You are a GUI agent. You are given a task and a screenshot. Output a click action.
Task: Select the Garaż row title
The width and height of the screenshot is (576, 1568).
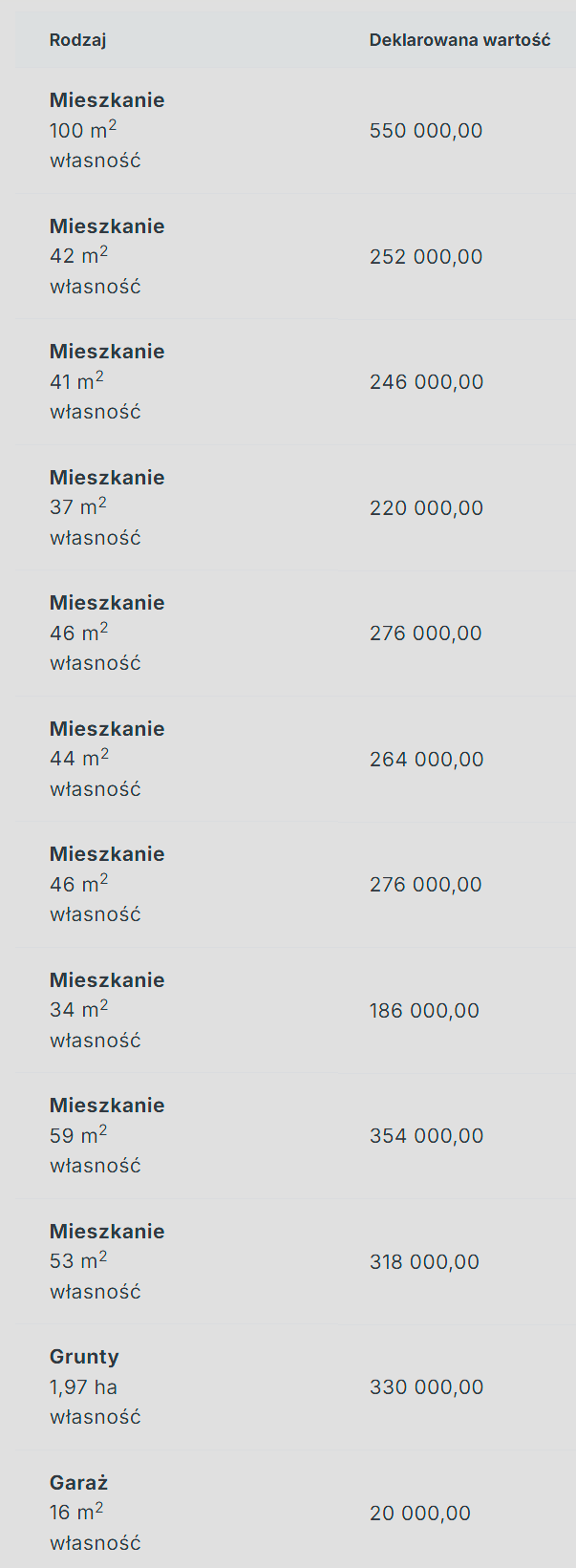(x=78, y=1483)
